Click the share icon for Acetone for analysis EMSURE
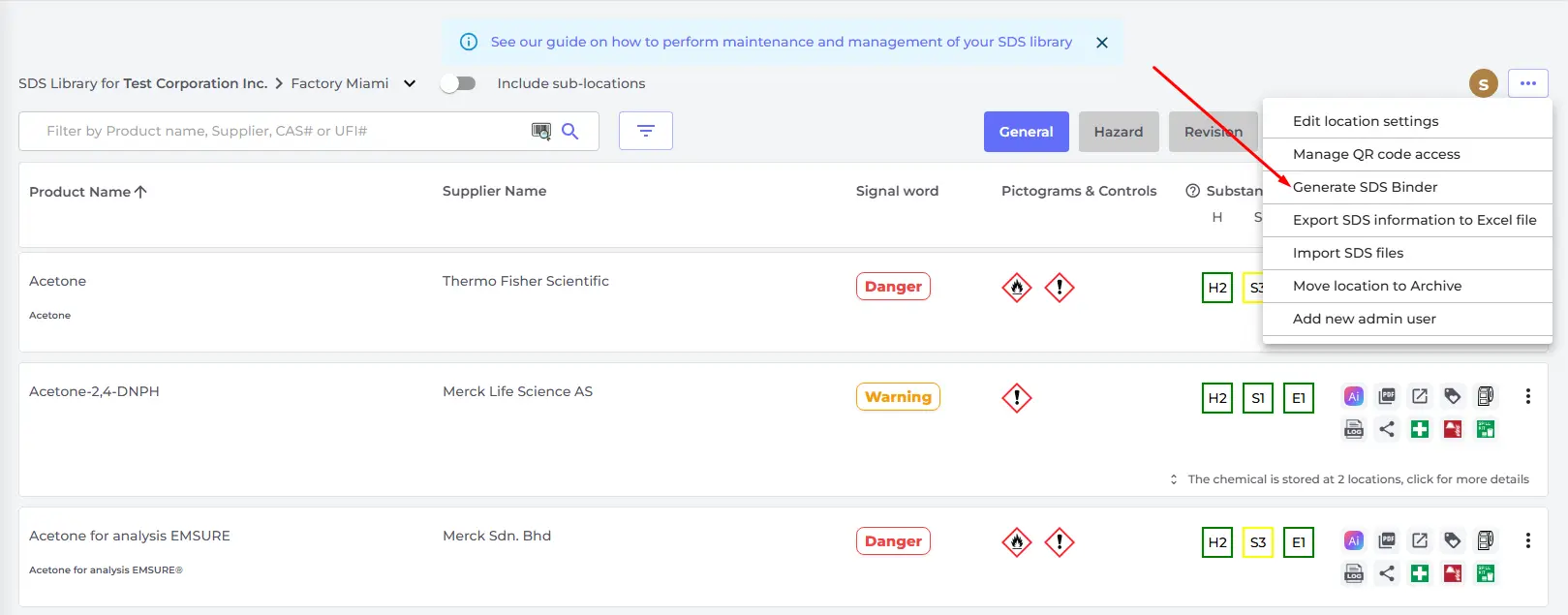This screenshot has height=615, width=1568. tap(1387, 573)
